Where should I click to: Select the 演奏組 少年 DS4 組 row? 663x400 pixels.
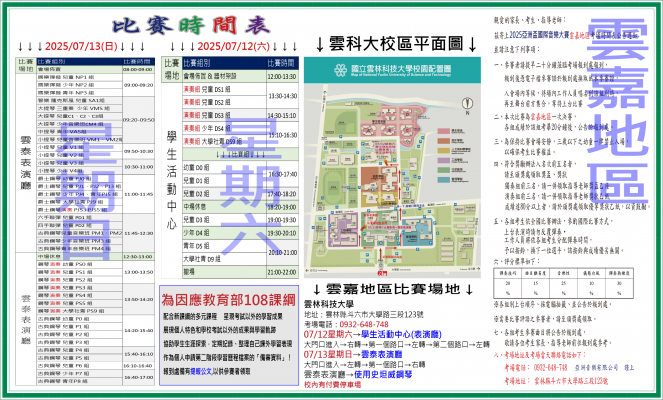click(225, 128)
